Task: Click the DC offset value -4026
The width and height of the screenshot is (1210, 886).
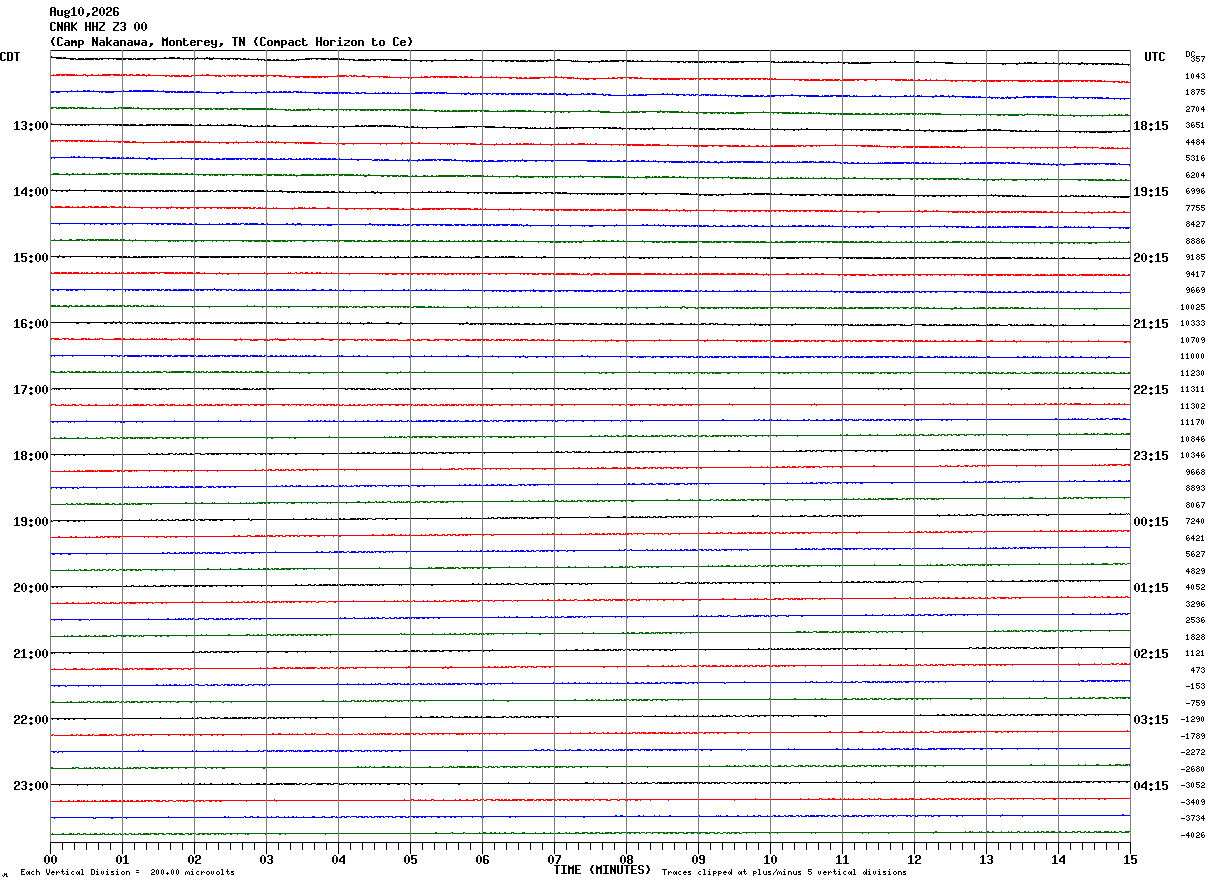Action: [1193, 836]
